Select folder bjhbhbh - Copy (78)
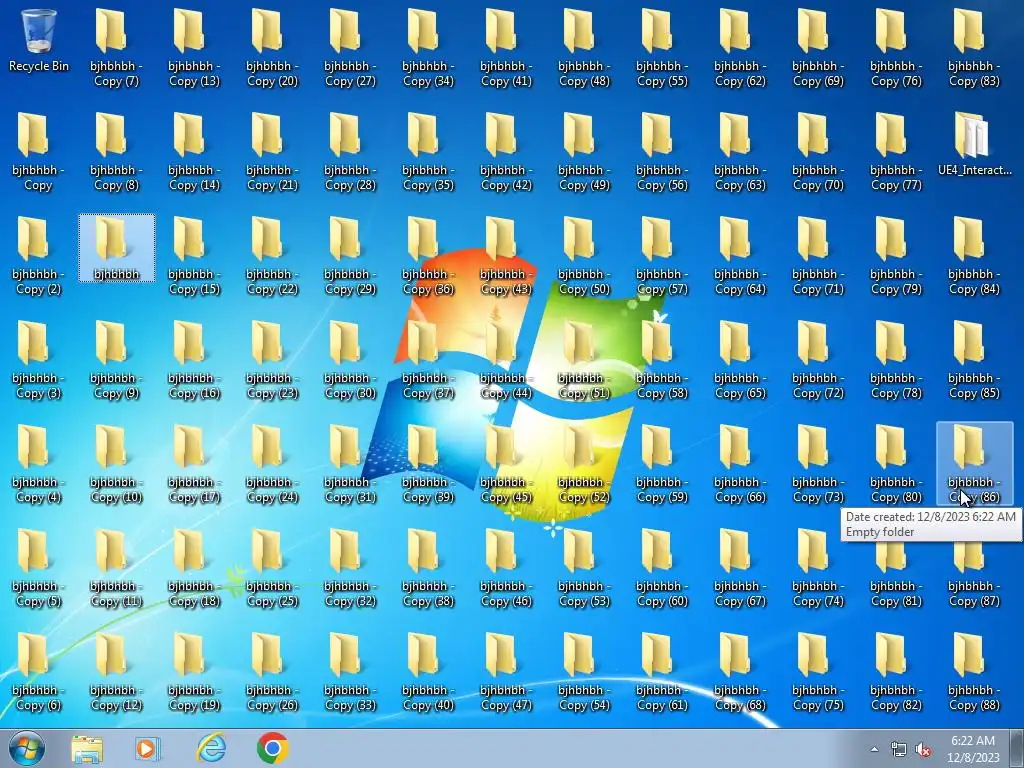The width and height of the screenshot is (1024, 768). coord(896,359)
